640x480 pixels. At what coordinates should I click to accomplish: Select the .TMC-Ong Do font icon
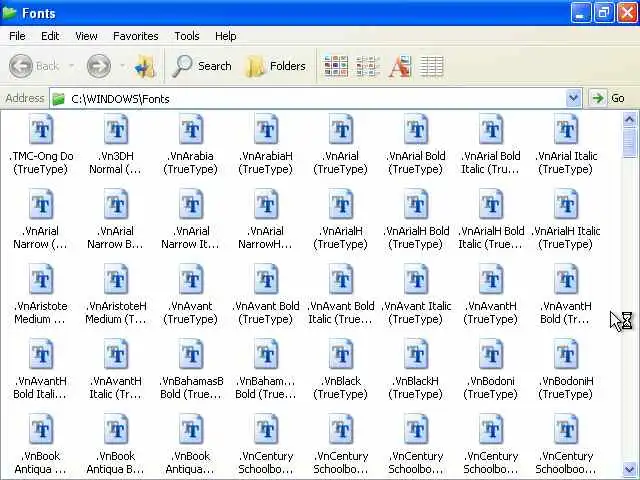(x=41, y=129)
